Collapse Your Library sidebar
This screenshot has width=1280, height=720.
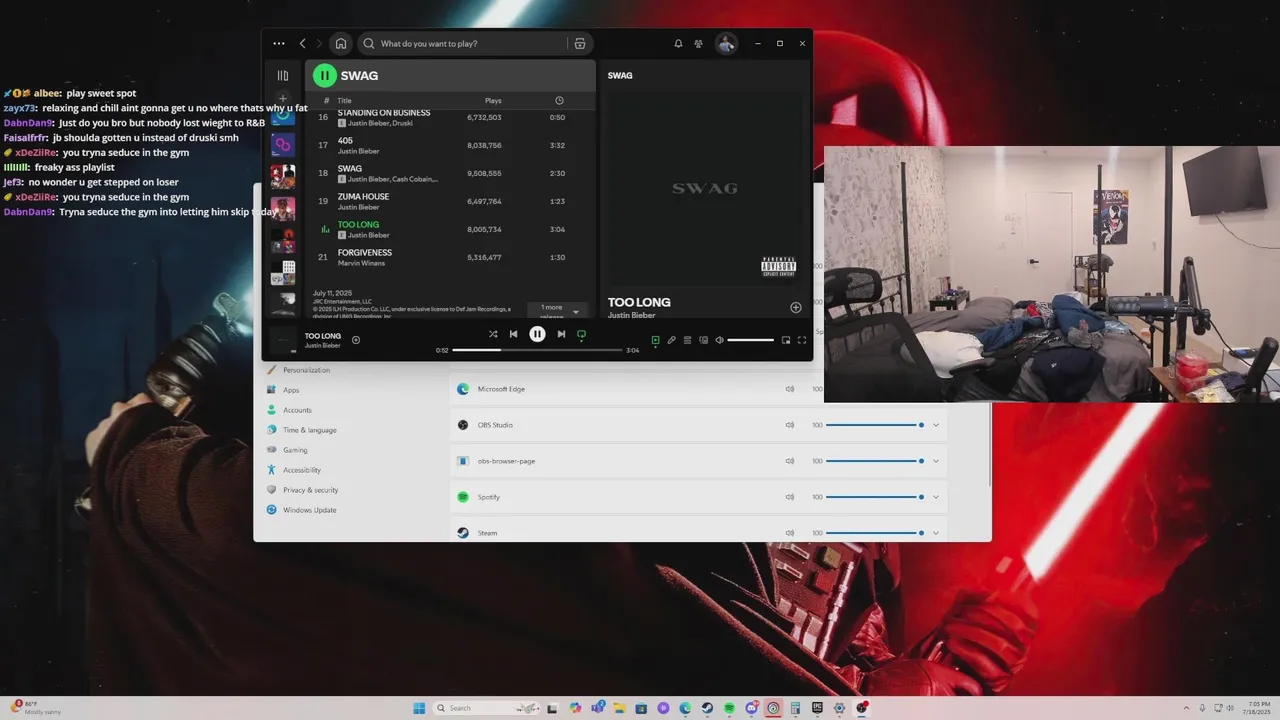283,75
